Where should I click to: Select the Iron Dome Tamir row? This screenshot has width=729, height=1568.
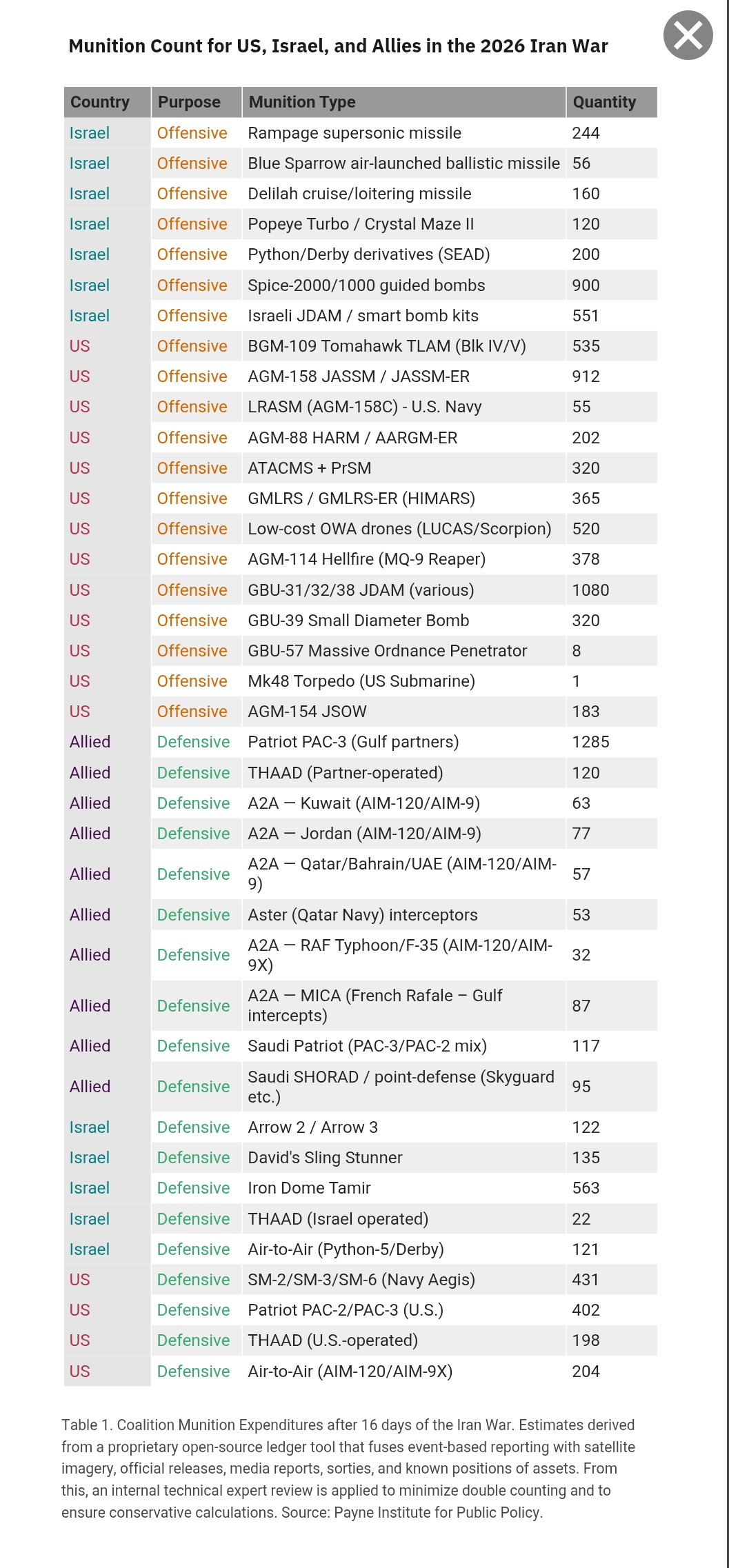(x=309, y=1188)
